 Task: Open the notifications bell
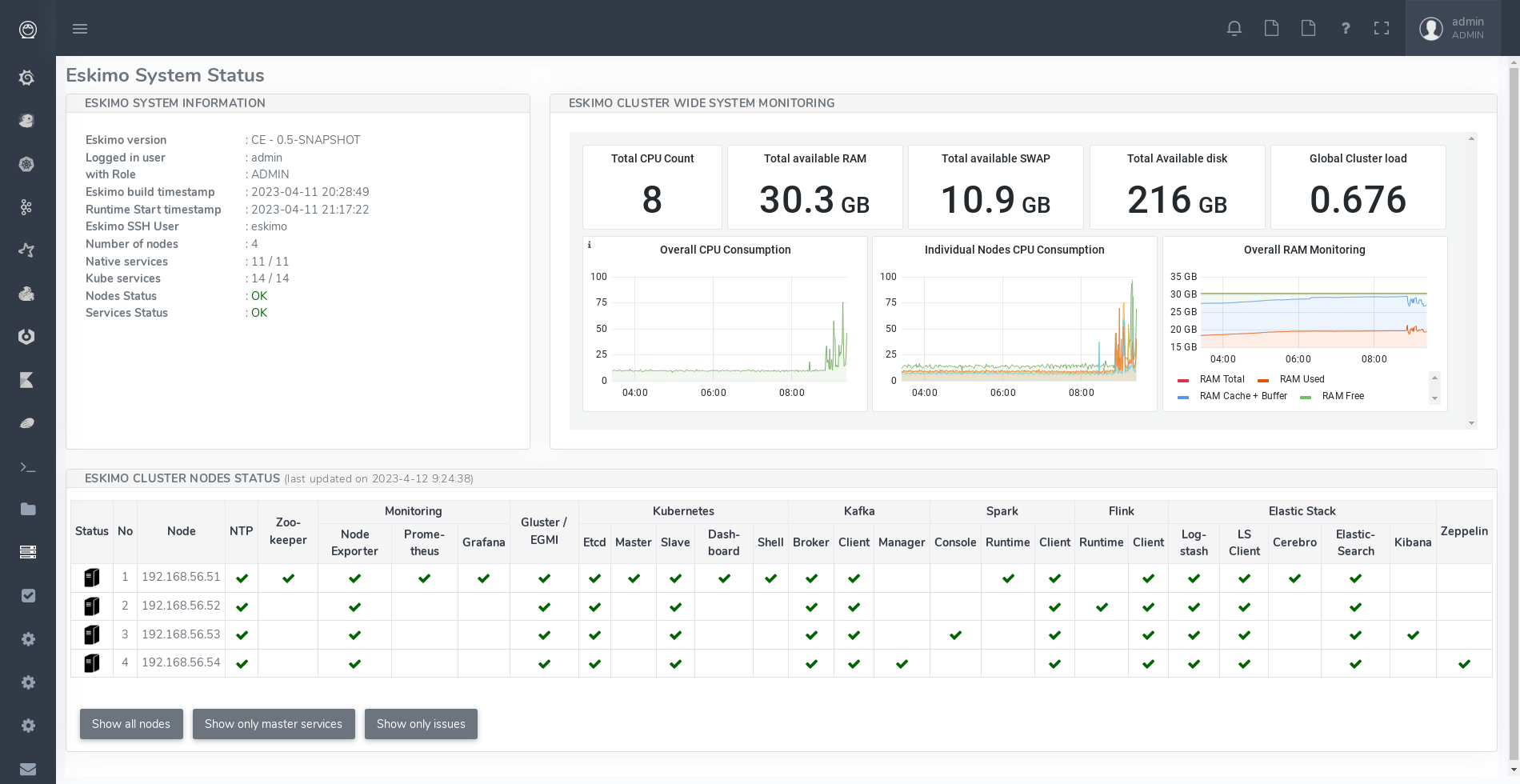[1234, 29]
